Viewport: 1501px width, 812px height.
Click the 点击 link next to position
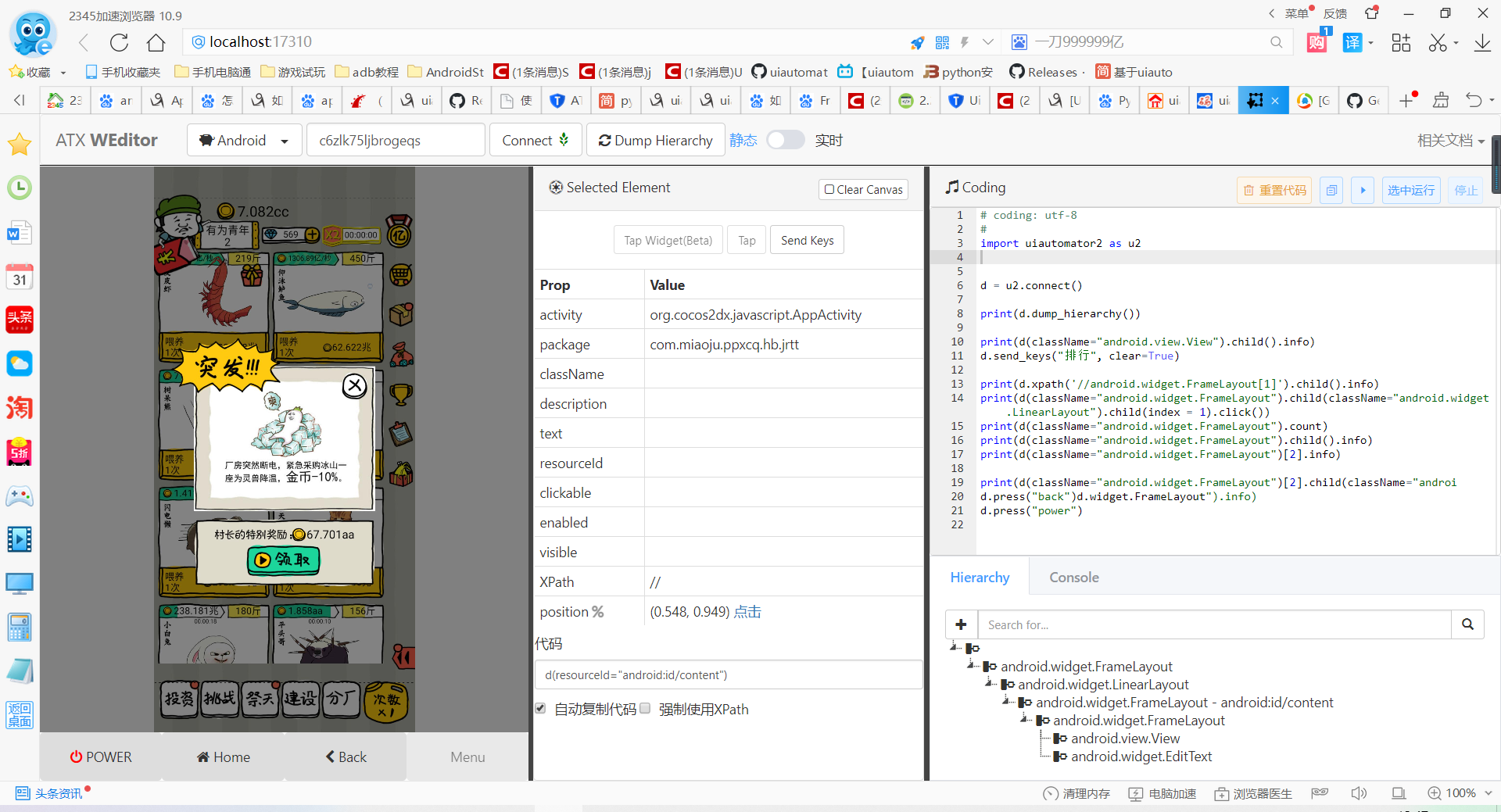pos(747,611)
